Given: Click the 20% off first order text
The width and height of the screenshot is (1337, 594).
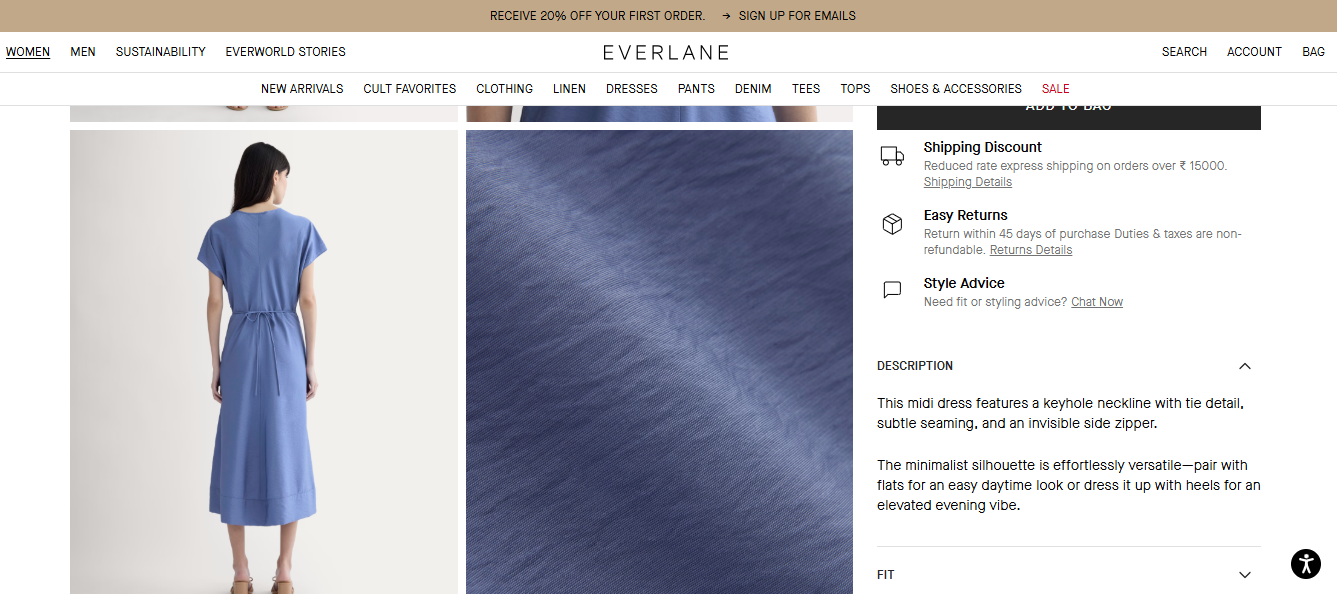Looking at the screenshot, I should coord(598,16).
